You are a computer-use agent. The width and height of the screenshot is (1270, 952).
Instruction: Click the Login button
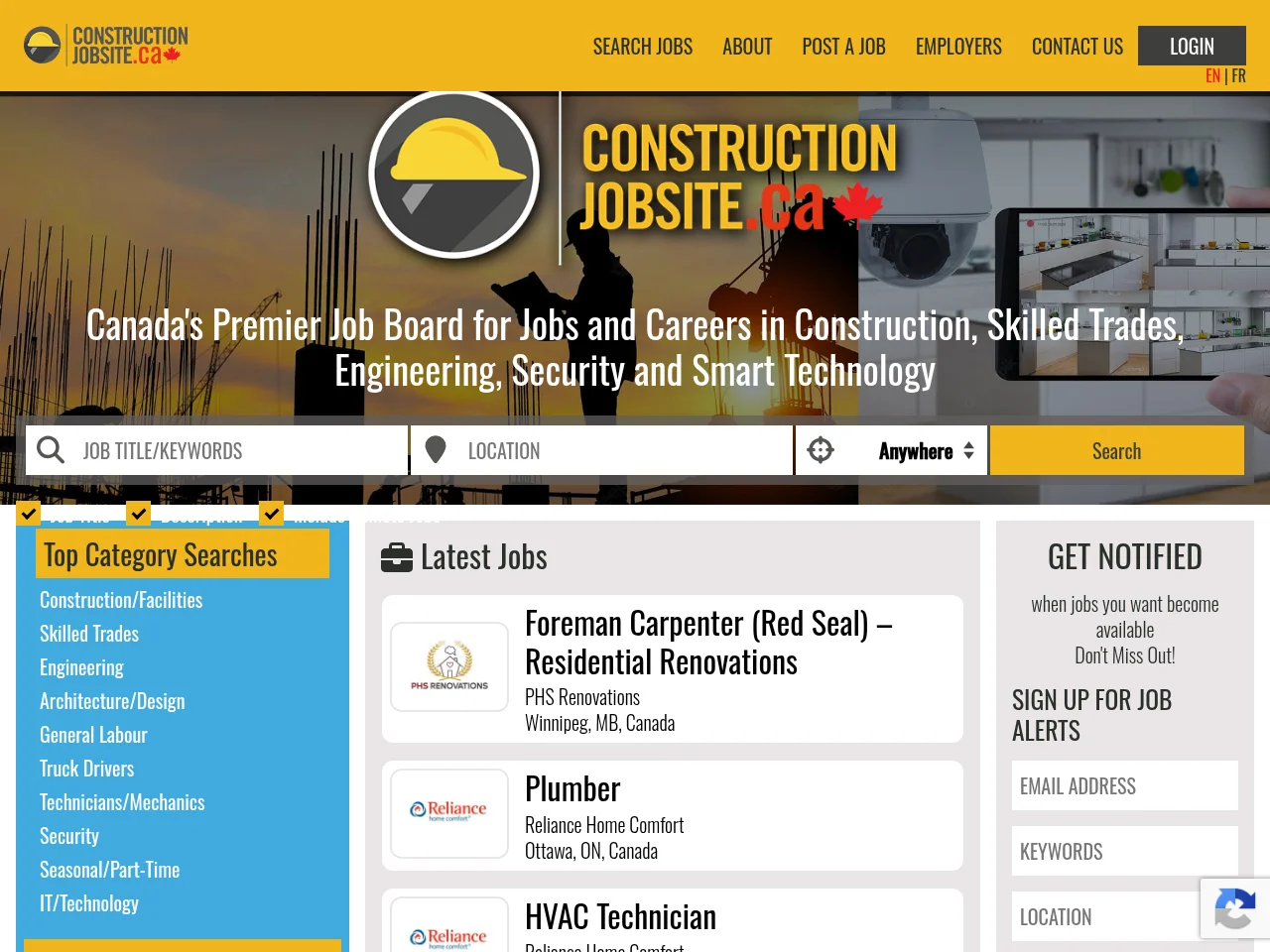(1192, 46)
